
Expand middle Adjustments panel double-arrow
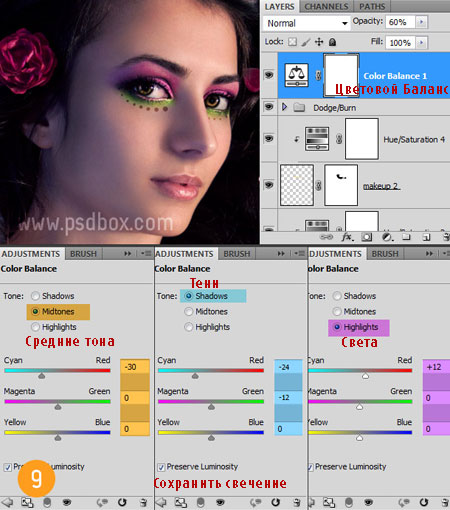[281, 254]
